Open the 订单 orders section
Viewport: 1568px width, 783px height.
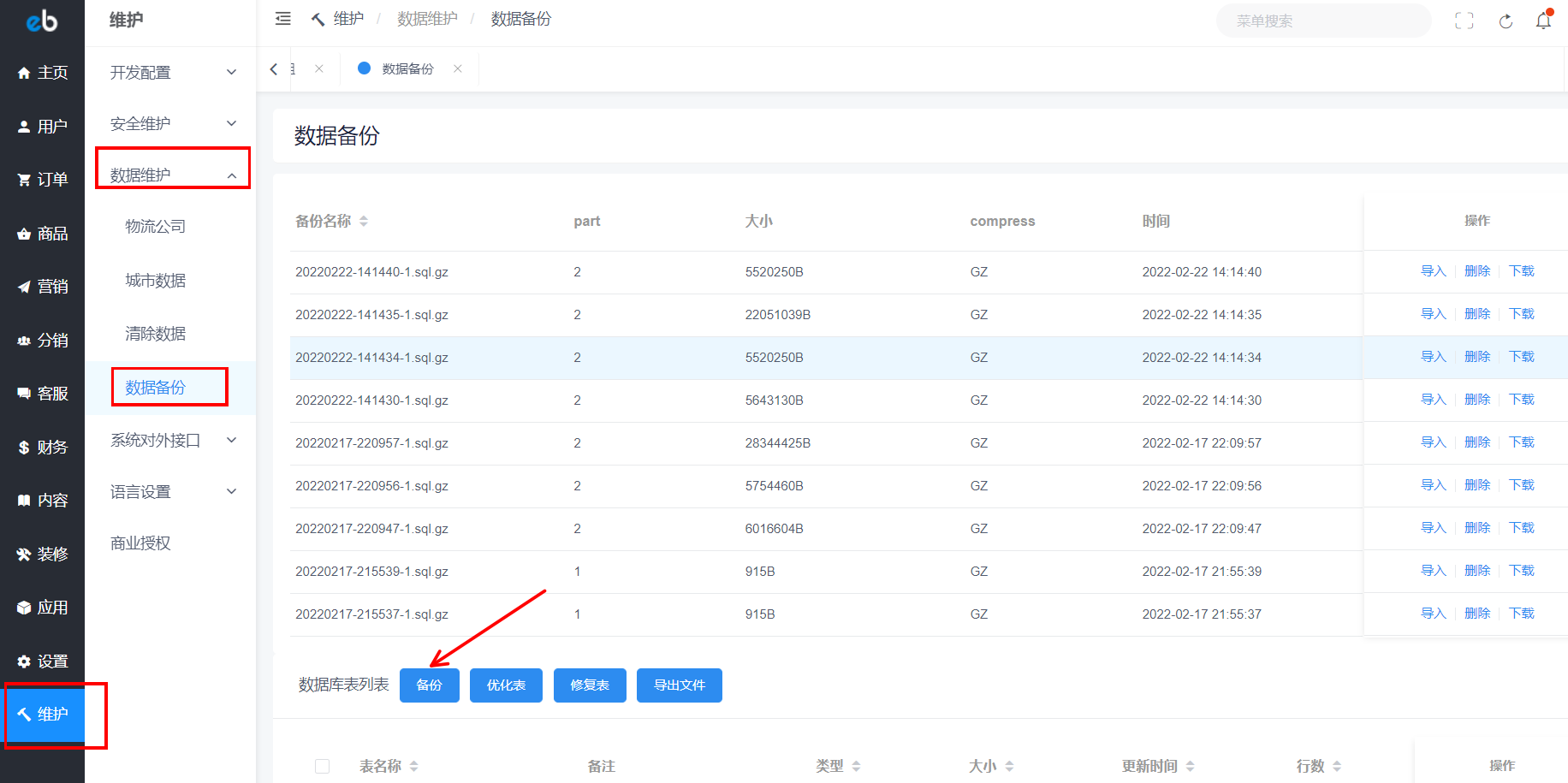(43, 180)
